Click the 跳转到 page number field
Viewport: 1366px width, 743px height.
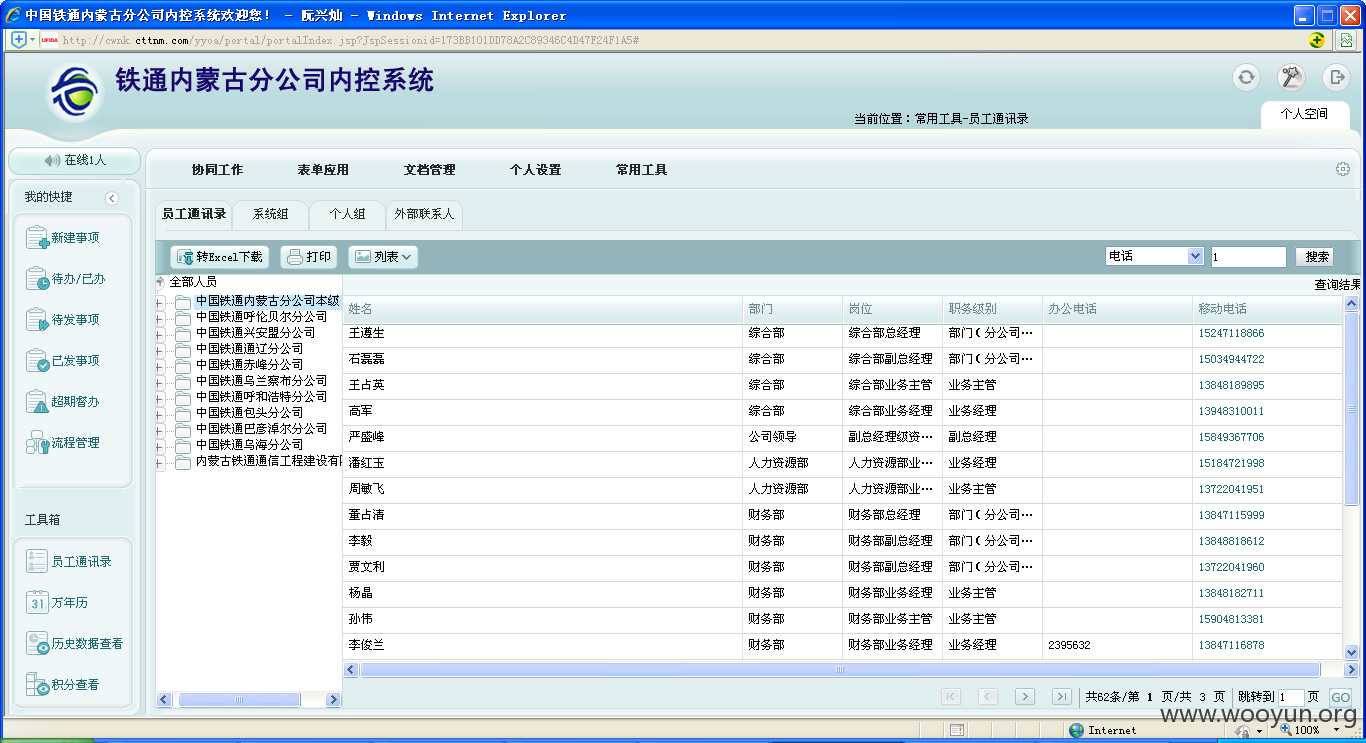[x=1291, y=697]
